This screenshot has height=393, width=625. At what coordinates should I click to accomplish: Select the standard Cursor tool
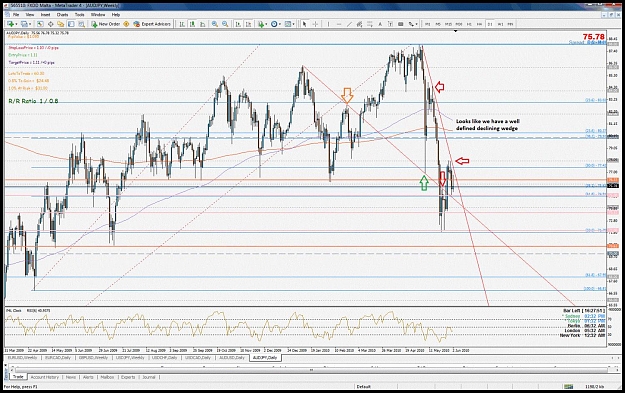click(305, 24)
